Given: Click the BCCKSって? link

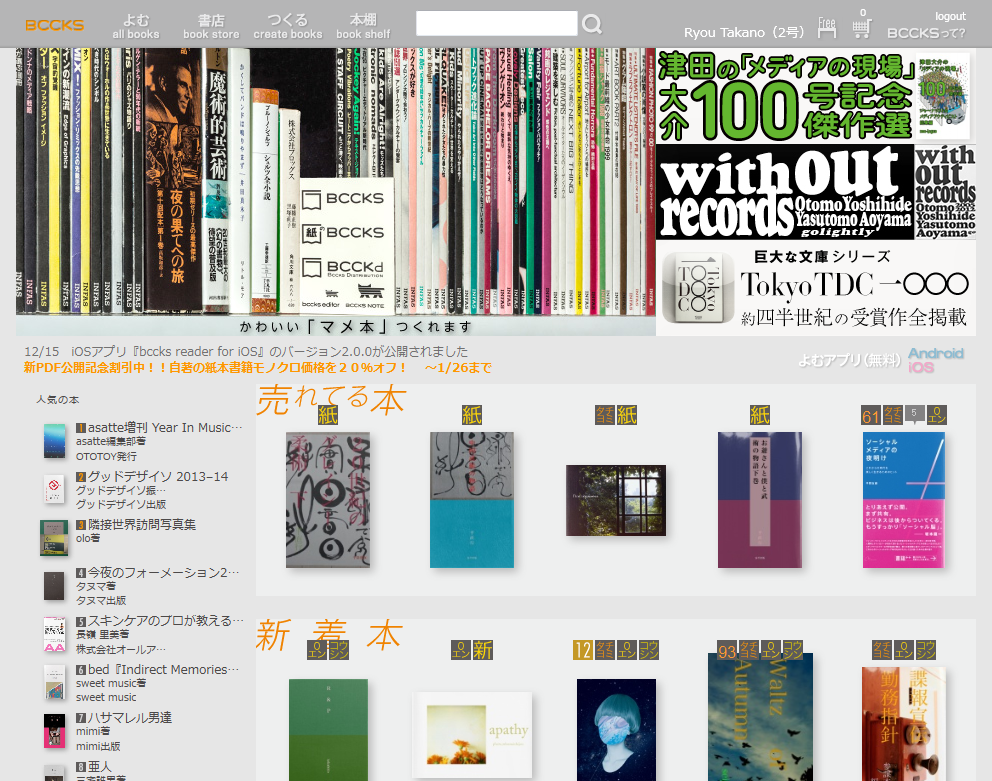Looking at the screenshot, I should click(926, 33).
